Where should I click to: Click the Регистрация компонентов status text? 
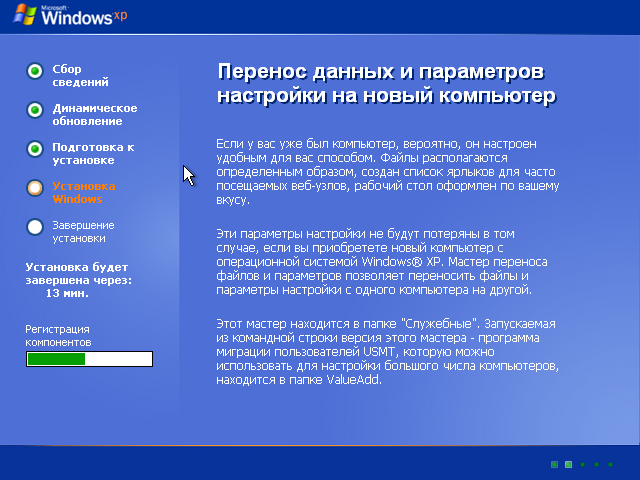click(58, 336)
